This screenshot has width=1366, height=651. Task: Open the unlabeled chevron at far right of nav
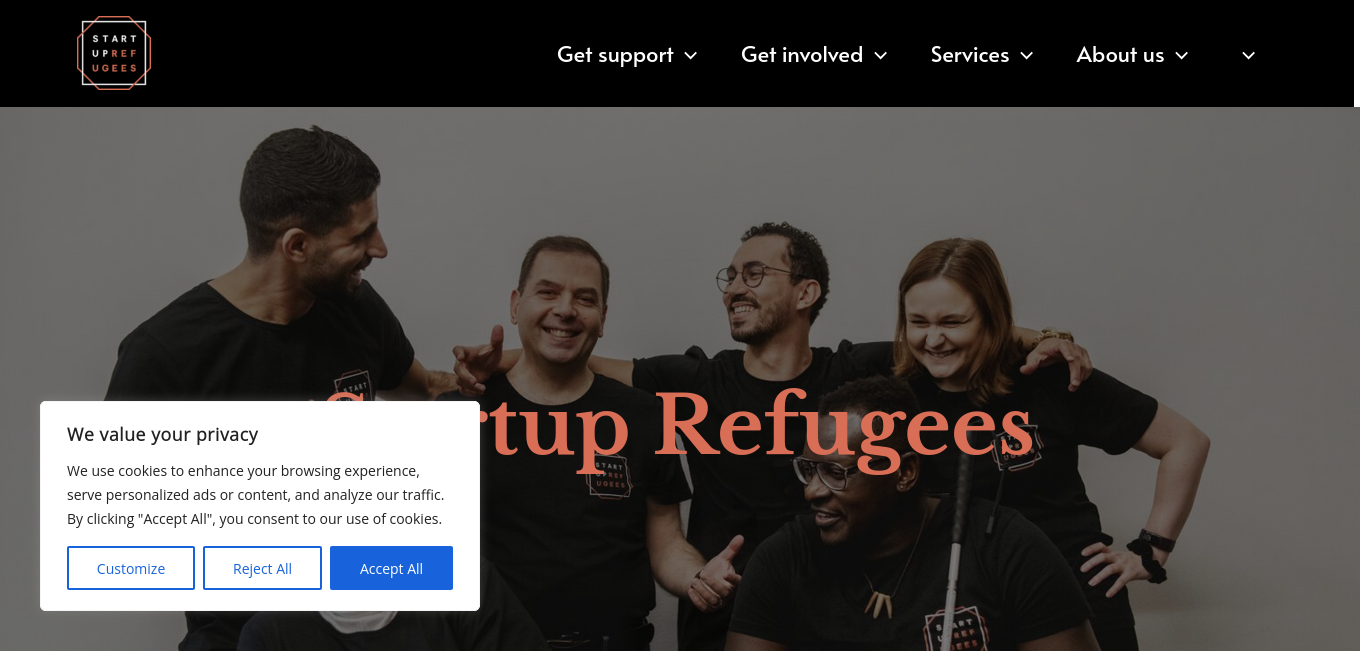(1249, 56)
